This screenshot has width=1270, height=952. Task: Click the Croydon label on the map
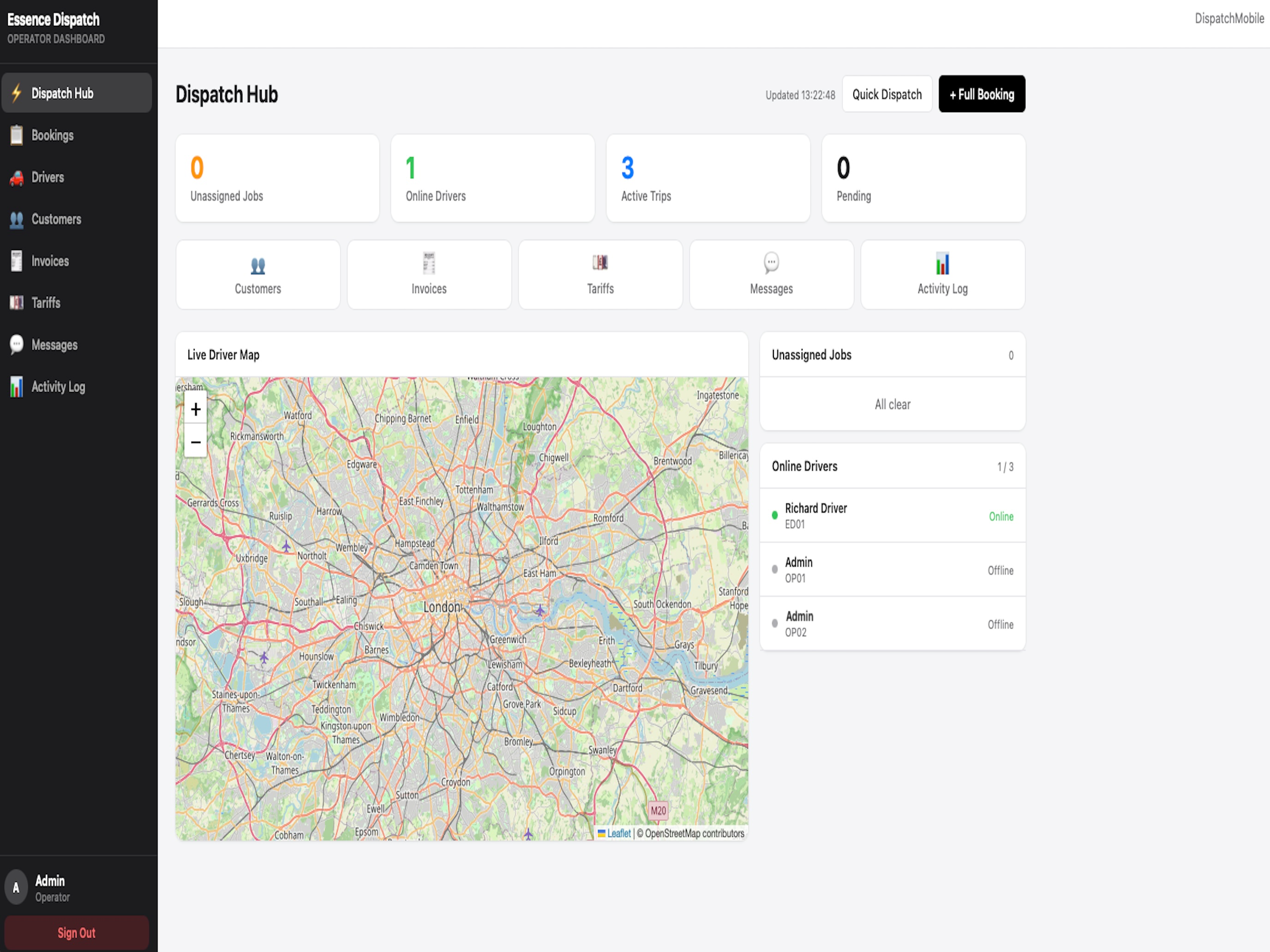click(455, 782)
